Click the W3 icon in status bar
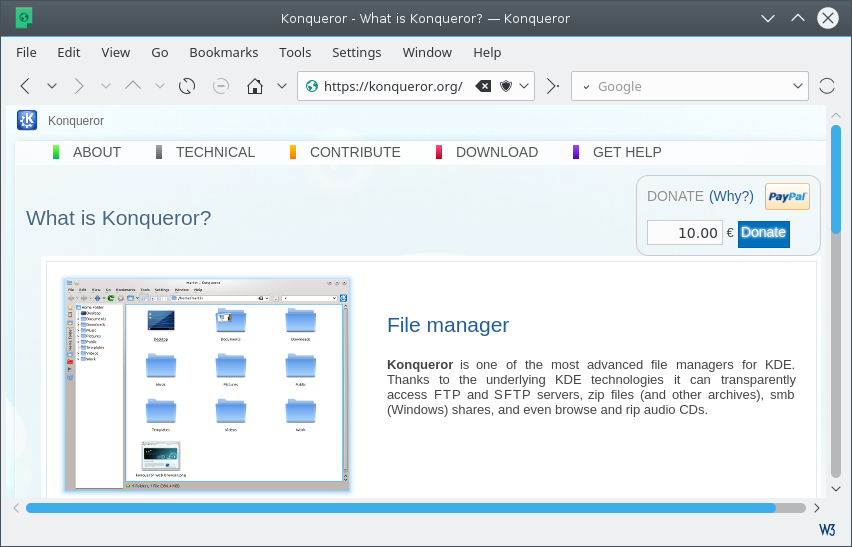 click(827, 529)
